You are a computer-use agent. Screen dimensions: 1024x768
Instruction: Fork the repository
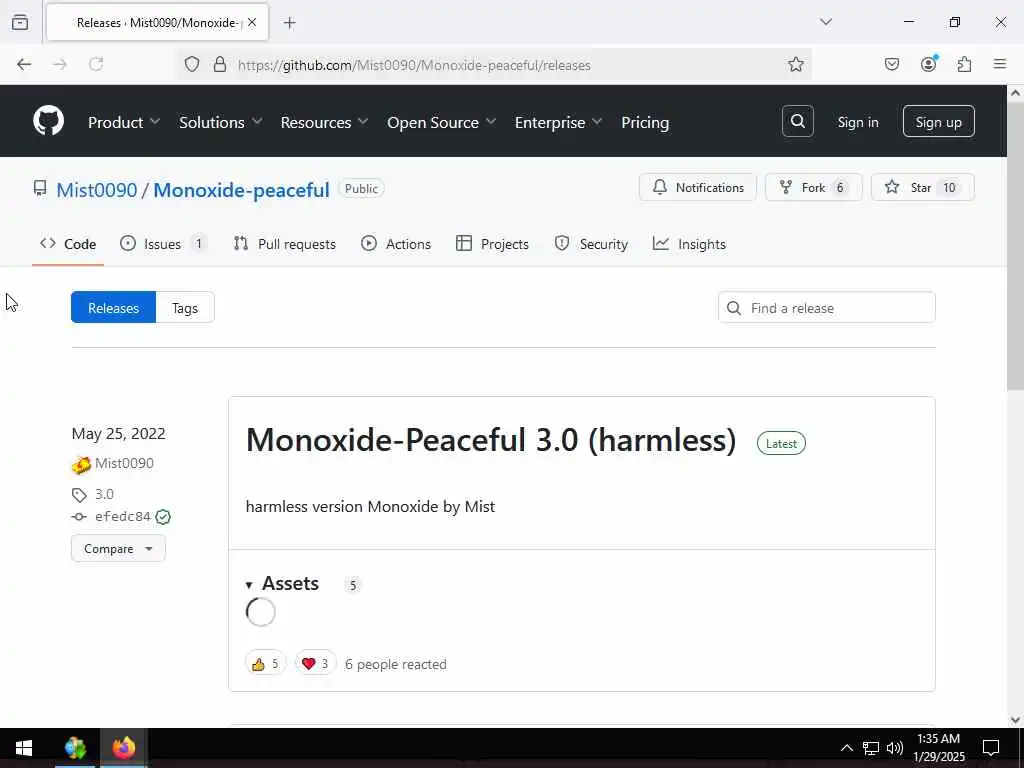[814, 187]
